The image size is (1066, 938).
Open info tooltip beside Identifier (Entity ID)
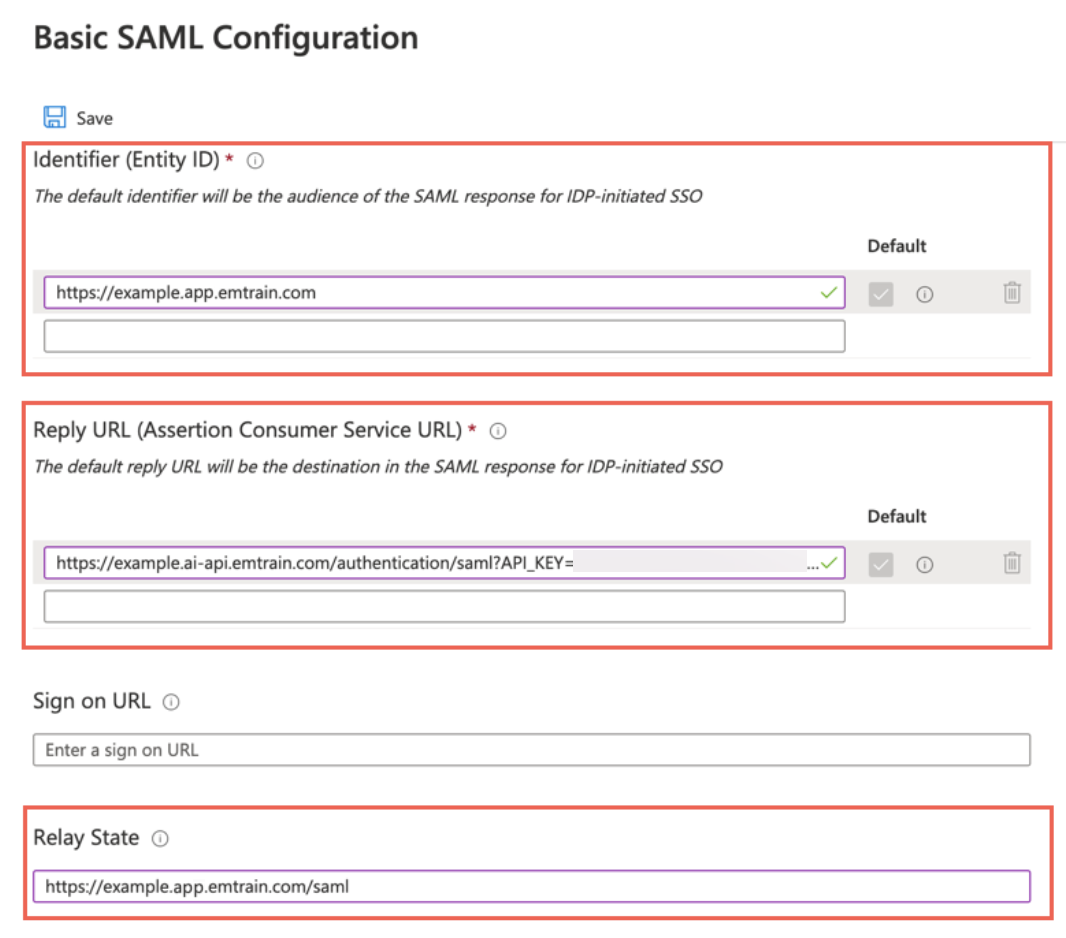[x=255, y=160]
